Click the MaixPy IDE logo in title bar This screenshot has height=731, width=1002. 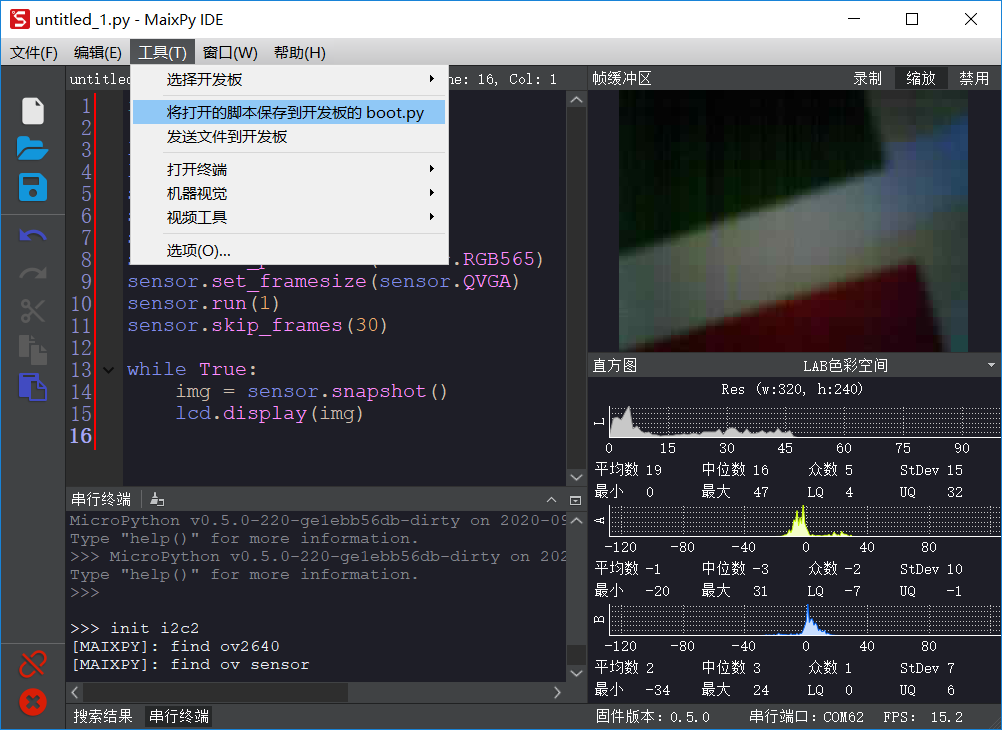click(x=19, y=19)
